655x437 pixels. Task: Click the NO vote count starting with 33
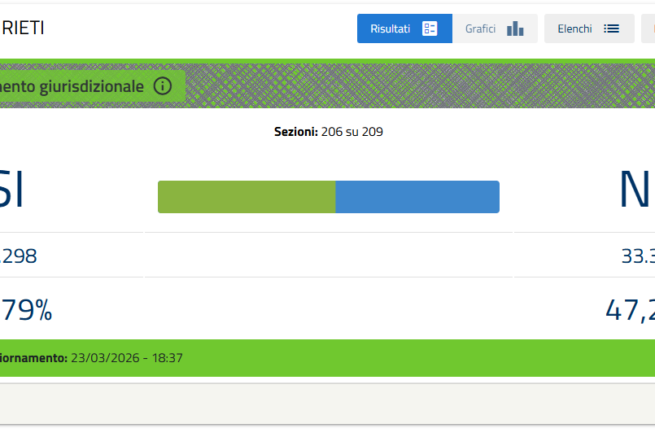tap(637, 256)
